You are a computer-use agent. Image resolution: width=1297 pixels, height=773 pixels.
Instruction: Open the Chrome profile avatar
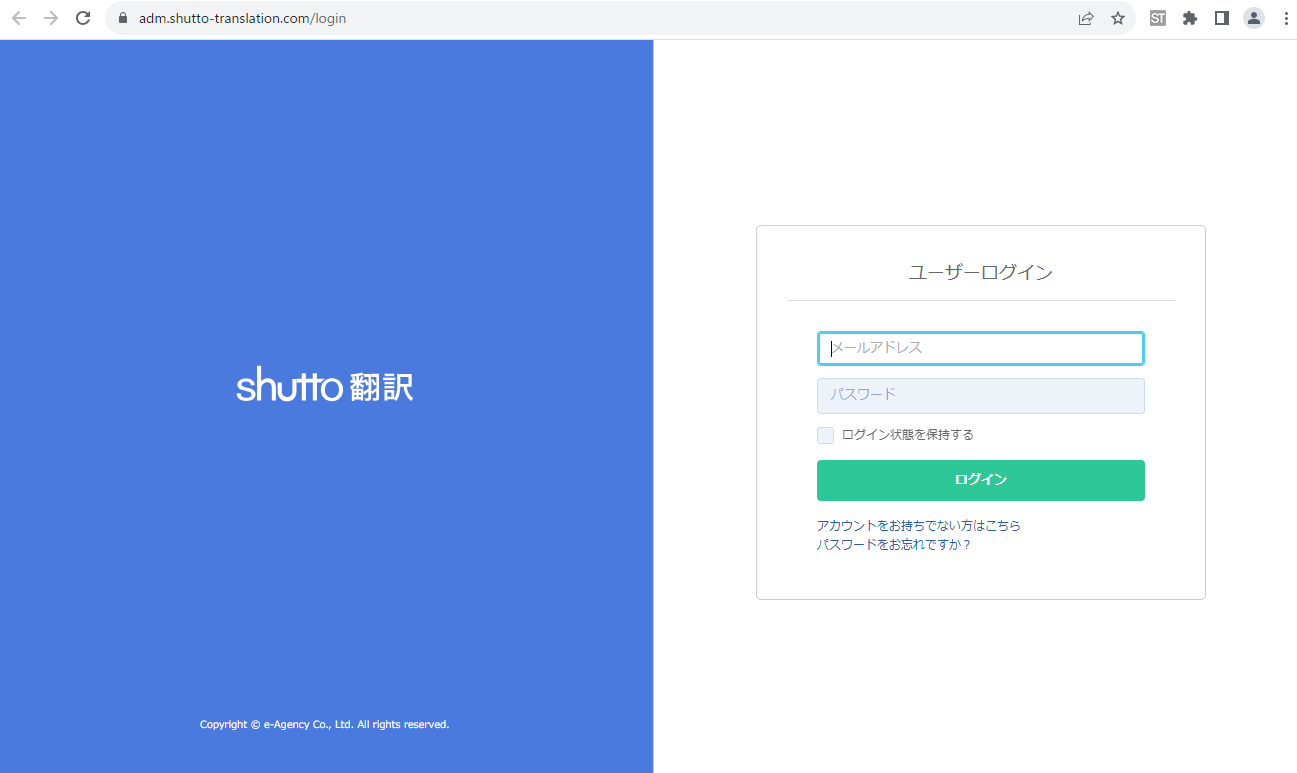(1254, 18)
